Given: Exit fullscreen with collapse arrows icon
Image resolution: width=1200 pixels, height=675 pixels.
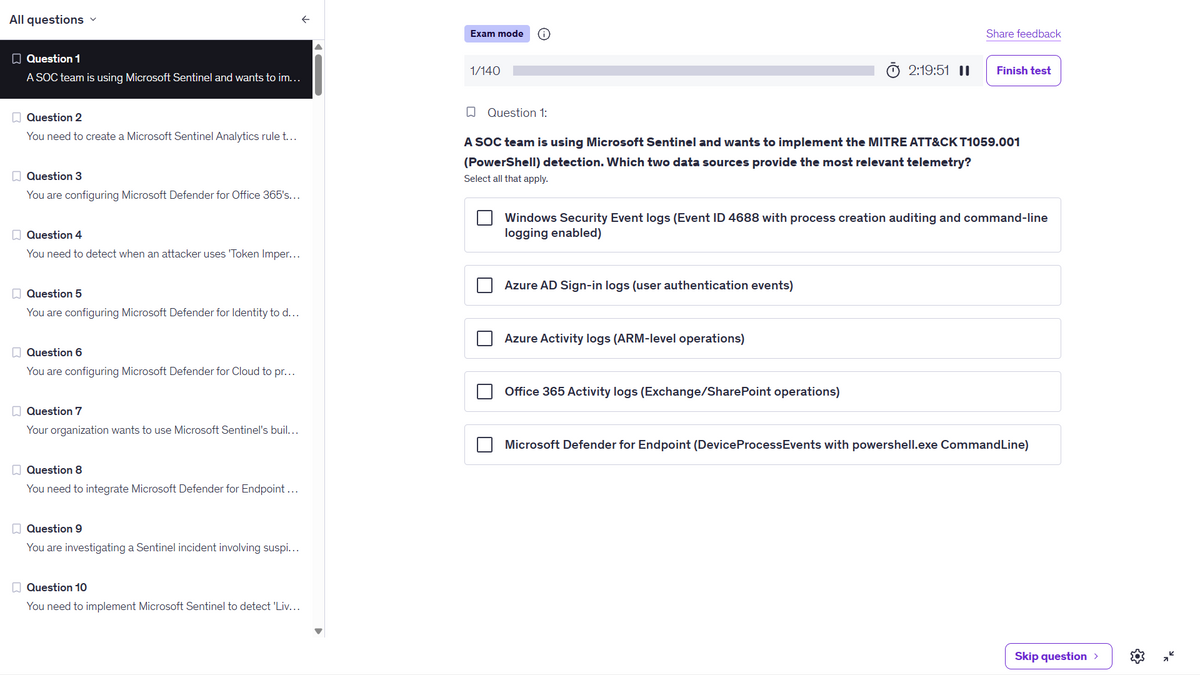Looking at the screenshot, I should click(x=1169, y=656).
